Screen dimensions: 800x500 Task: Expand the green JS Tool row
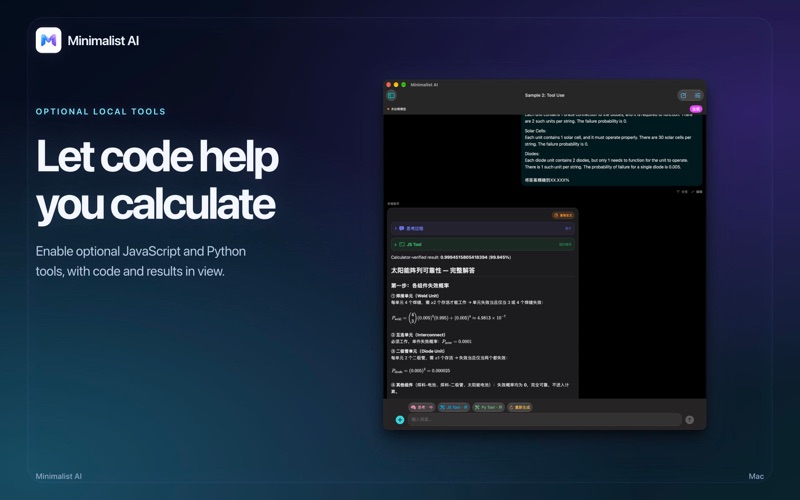[483, 244]
